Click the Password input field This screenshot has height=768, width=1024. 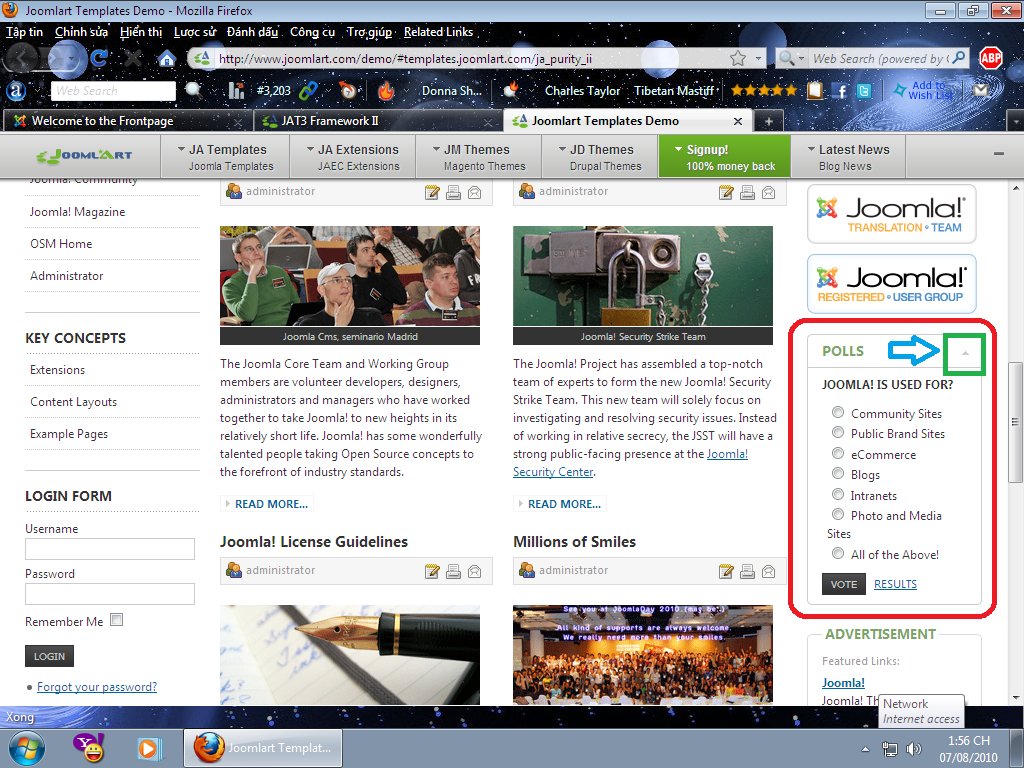(110, 594)
